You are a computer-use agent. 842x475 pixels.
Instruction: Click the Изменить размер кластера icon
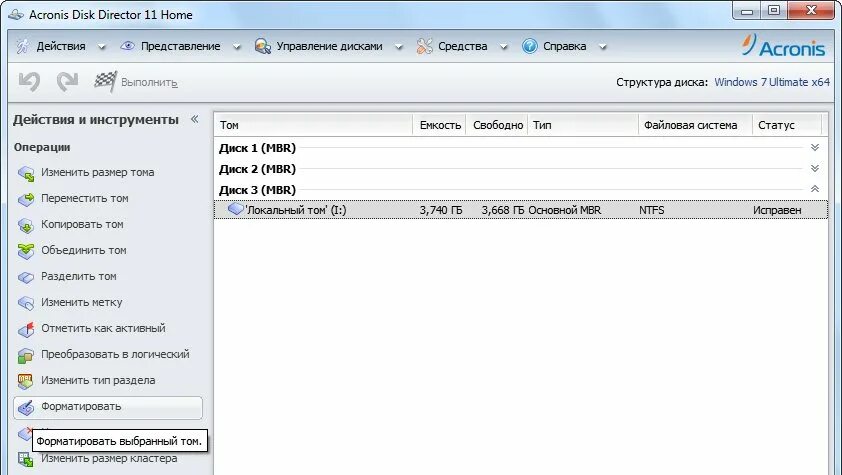pyautogui.click(x=26, y=459)
